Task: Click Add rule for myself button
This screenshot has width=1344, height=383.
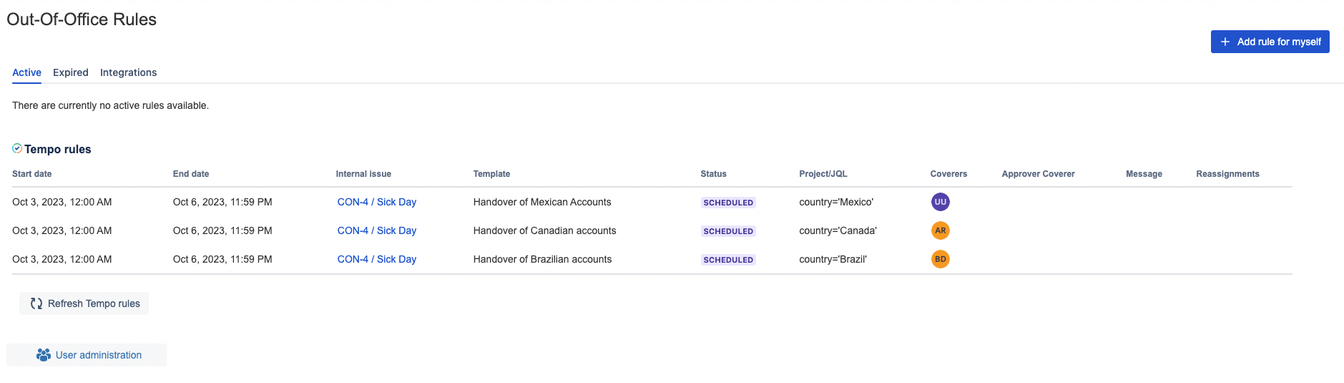Action: point(1270,41)
